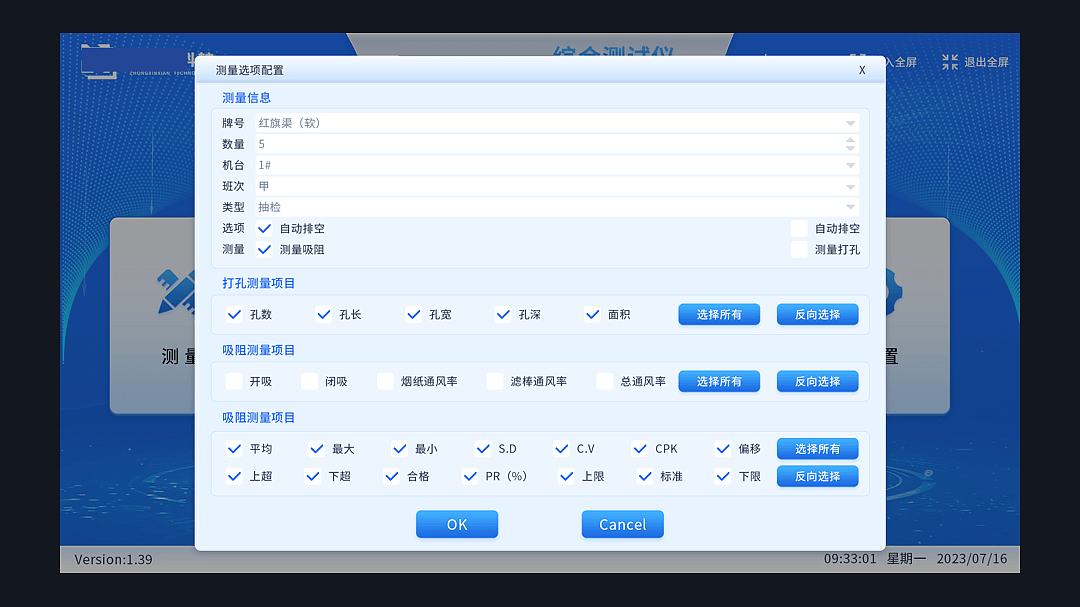Check the 烟纸通风率 option
1080x607 pixels.
click(385, 381)
